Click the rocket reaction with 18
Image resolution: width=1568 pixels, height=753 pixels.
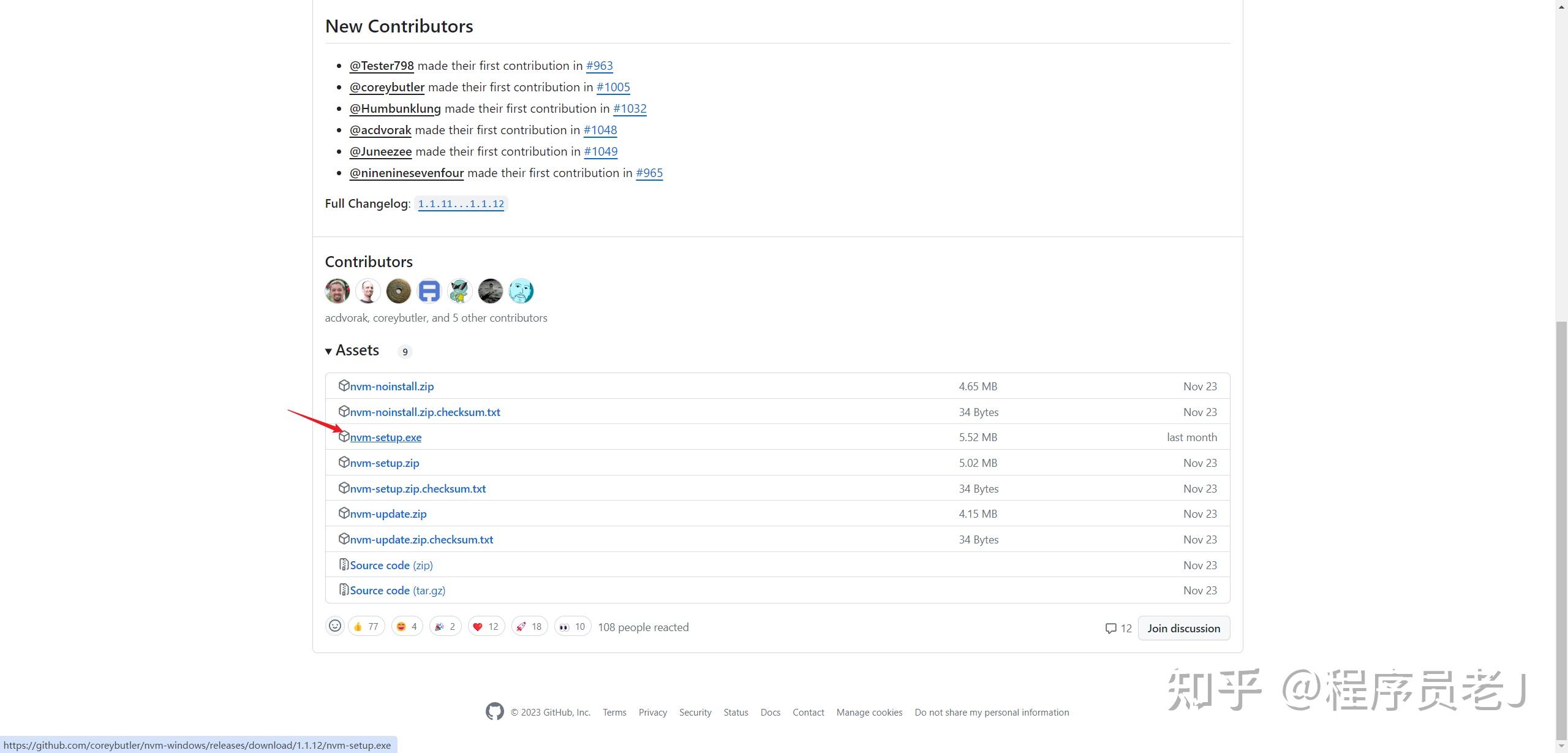pos(529,626)
